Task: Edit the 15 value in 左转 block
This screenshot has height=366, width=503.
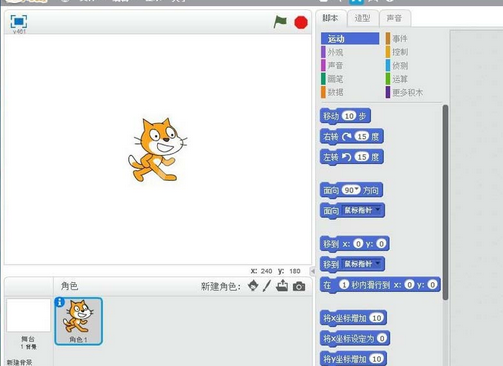Action: [362, 157]
